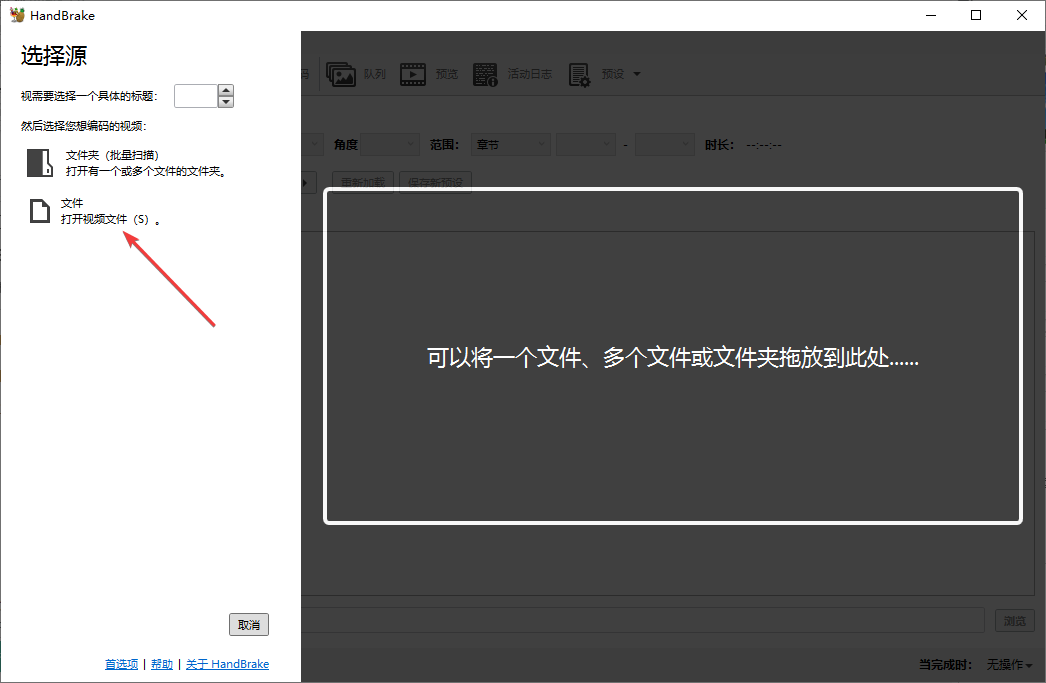Open 首选项 preferences link
Image resolution: width=1046 pixels, height=683 pixels.
pos(121,663)
